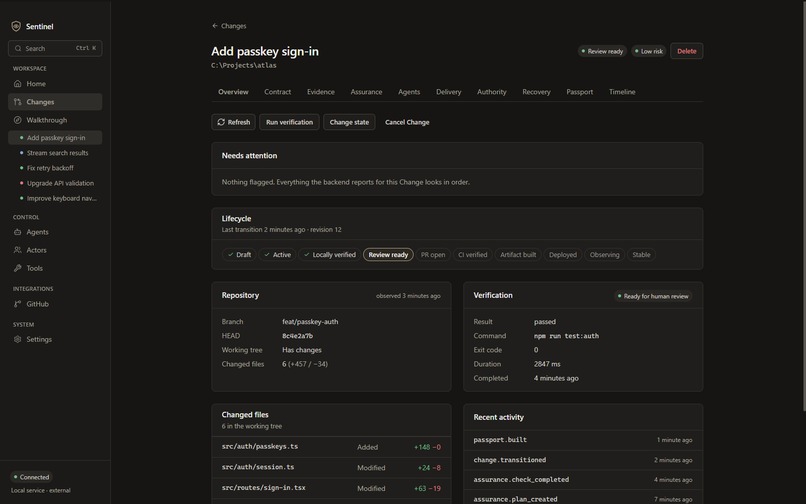
Task: Click the Deployed lifecycle stage
Action: (x=562, y=255)
